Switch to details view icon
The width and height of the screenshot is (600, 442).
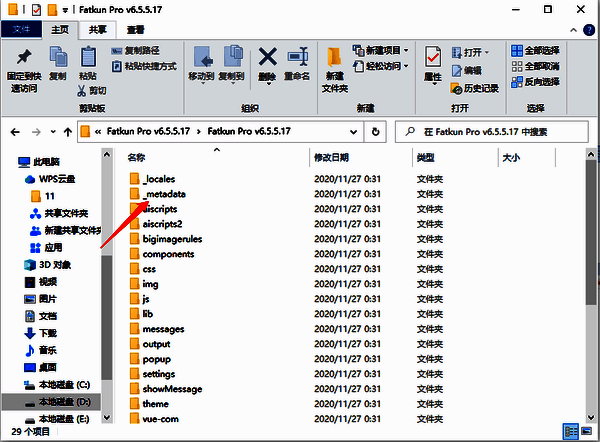[571, 432]
